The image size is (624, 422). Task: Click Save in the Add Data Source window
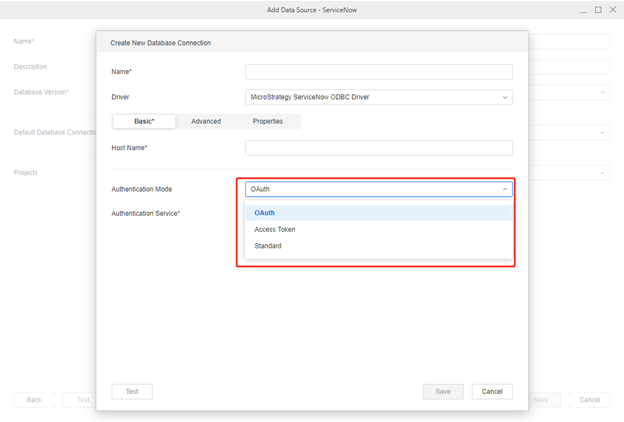544,400
